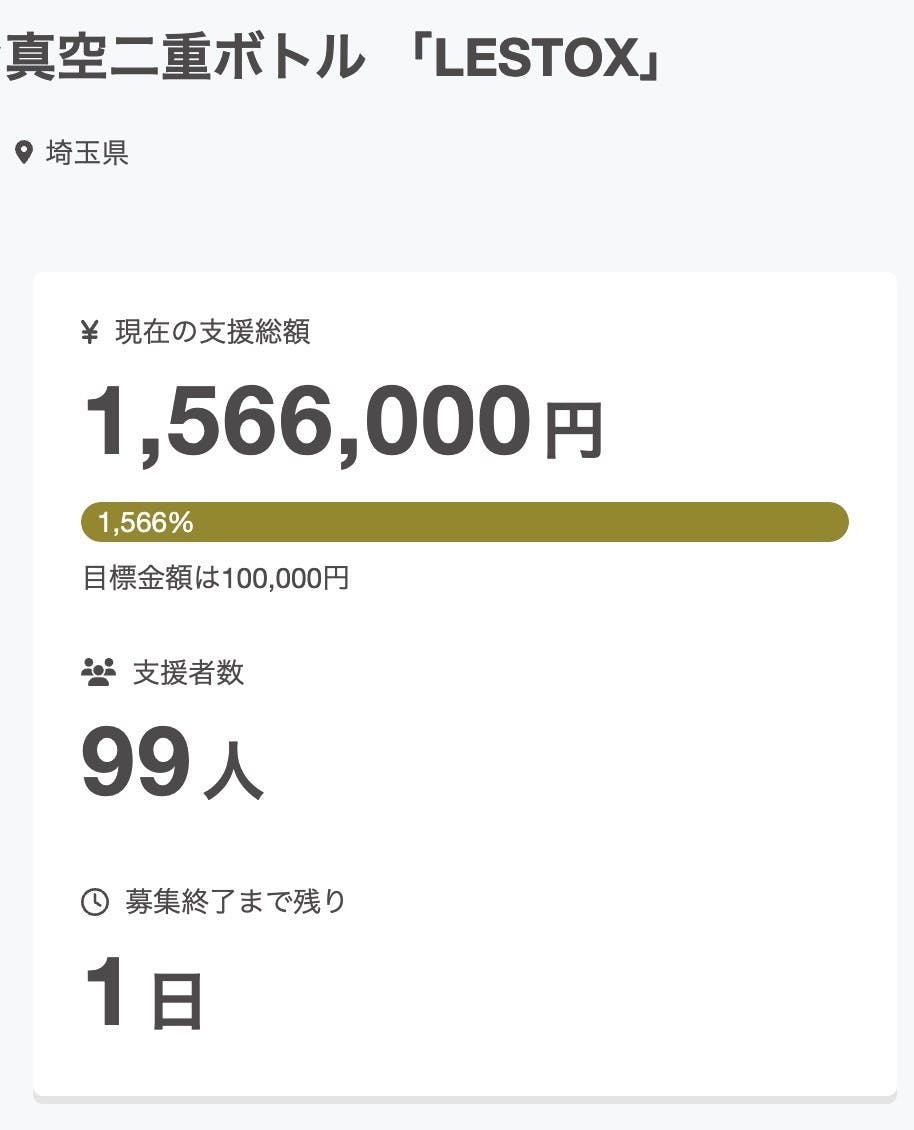Select the 募集終了まで残り label
914x1130 pixels.
click(235, 902)
